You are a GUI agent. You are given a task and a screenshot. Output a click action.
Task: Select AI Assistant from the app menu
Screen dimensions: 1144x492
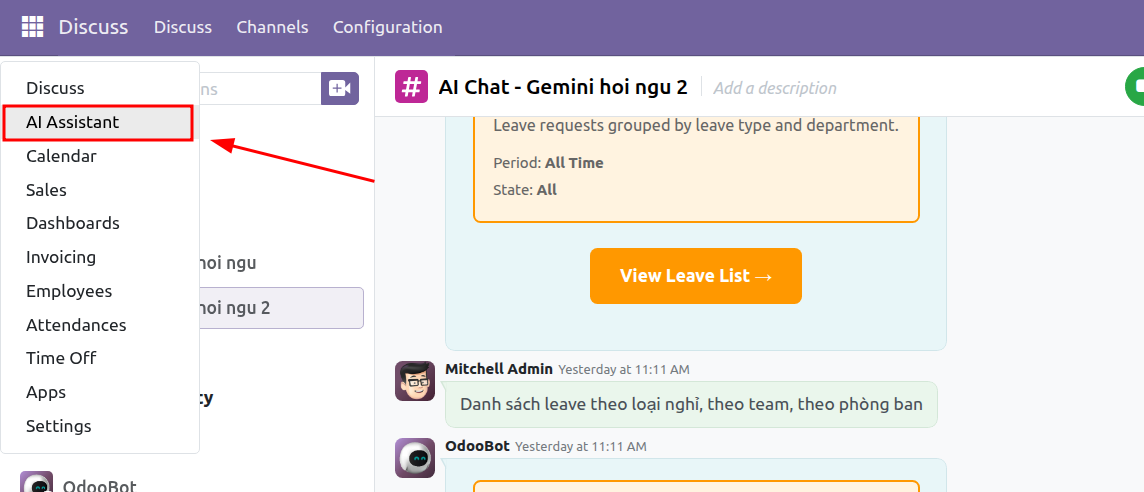(x=98, y=123)
